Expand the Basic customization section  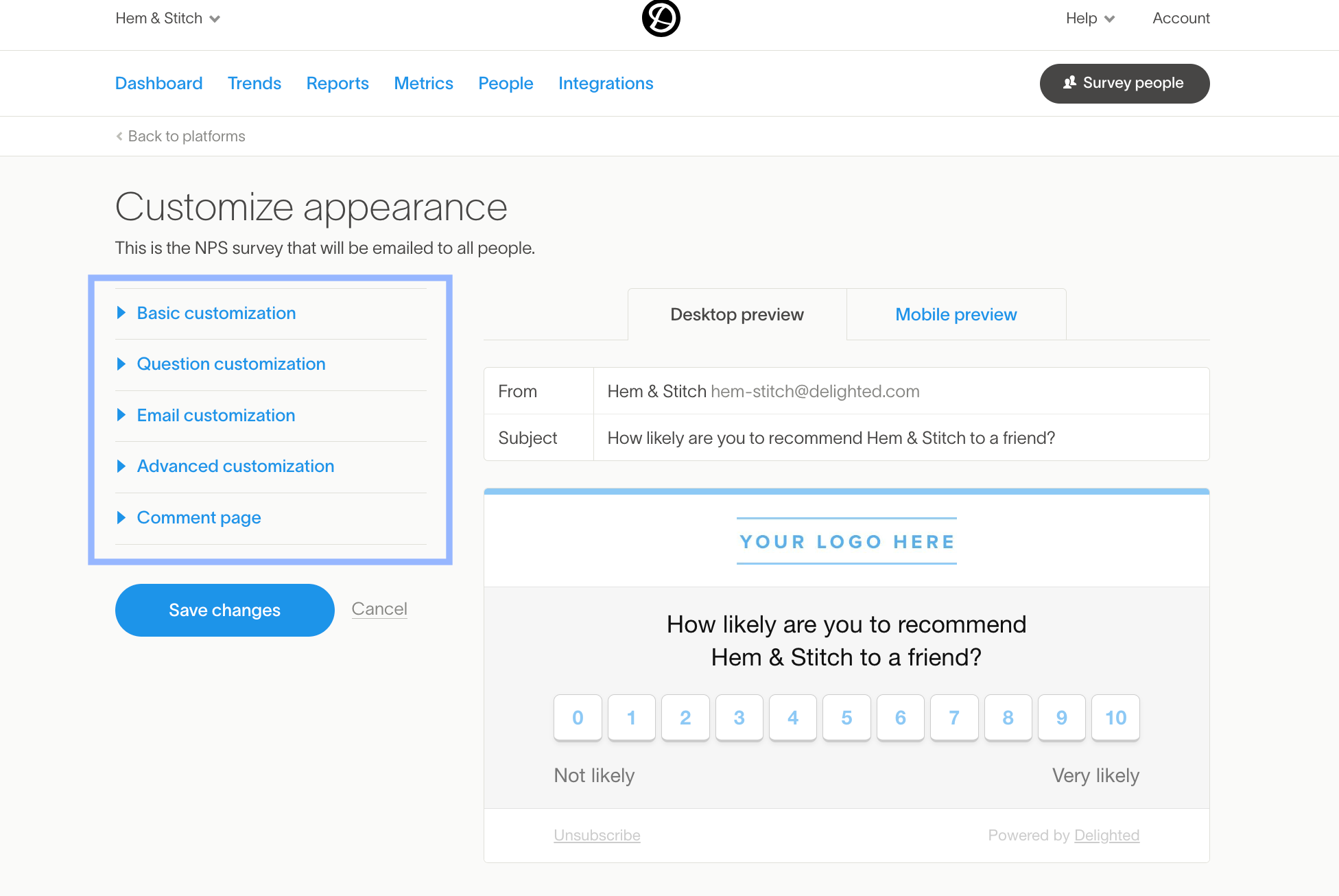(216, 313)
